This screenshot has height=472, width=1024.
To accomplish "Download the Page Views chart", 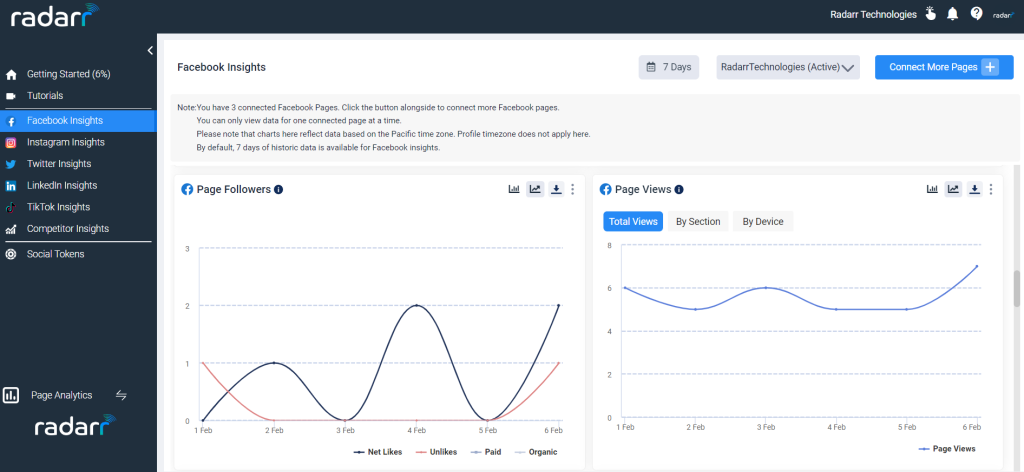I will [x=974, y=189].
